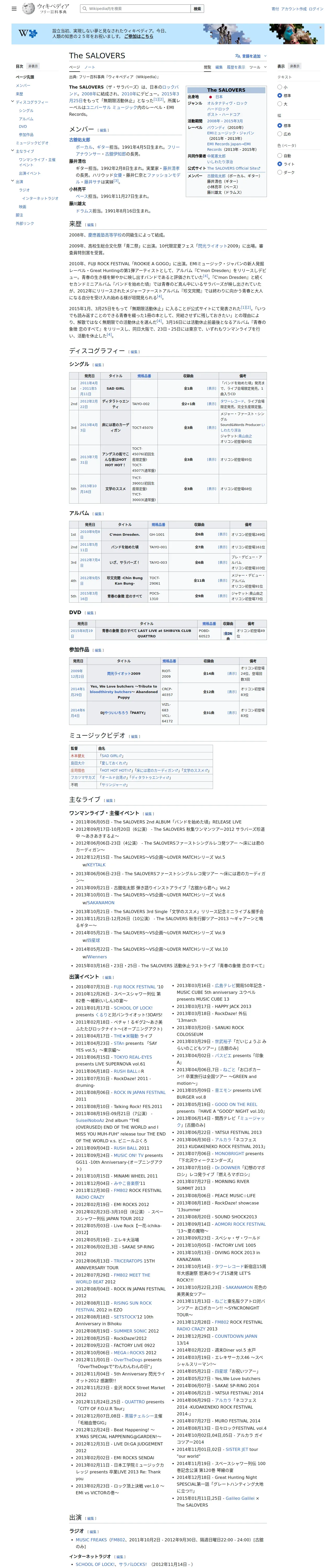
Task: Select small 小 text size
Action: 280,87
